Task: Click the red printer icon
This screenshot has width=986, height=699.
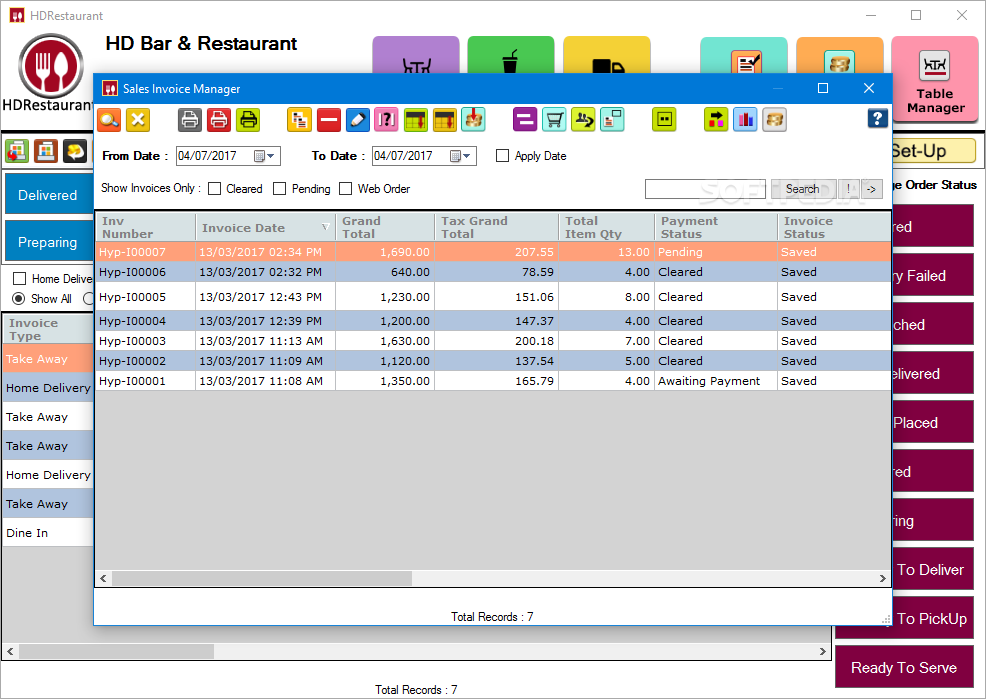Action: tap(219, 119)
